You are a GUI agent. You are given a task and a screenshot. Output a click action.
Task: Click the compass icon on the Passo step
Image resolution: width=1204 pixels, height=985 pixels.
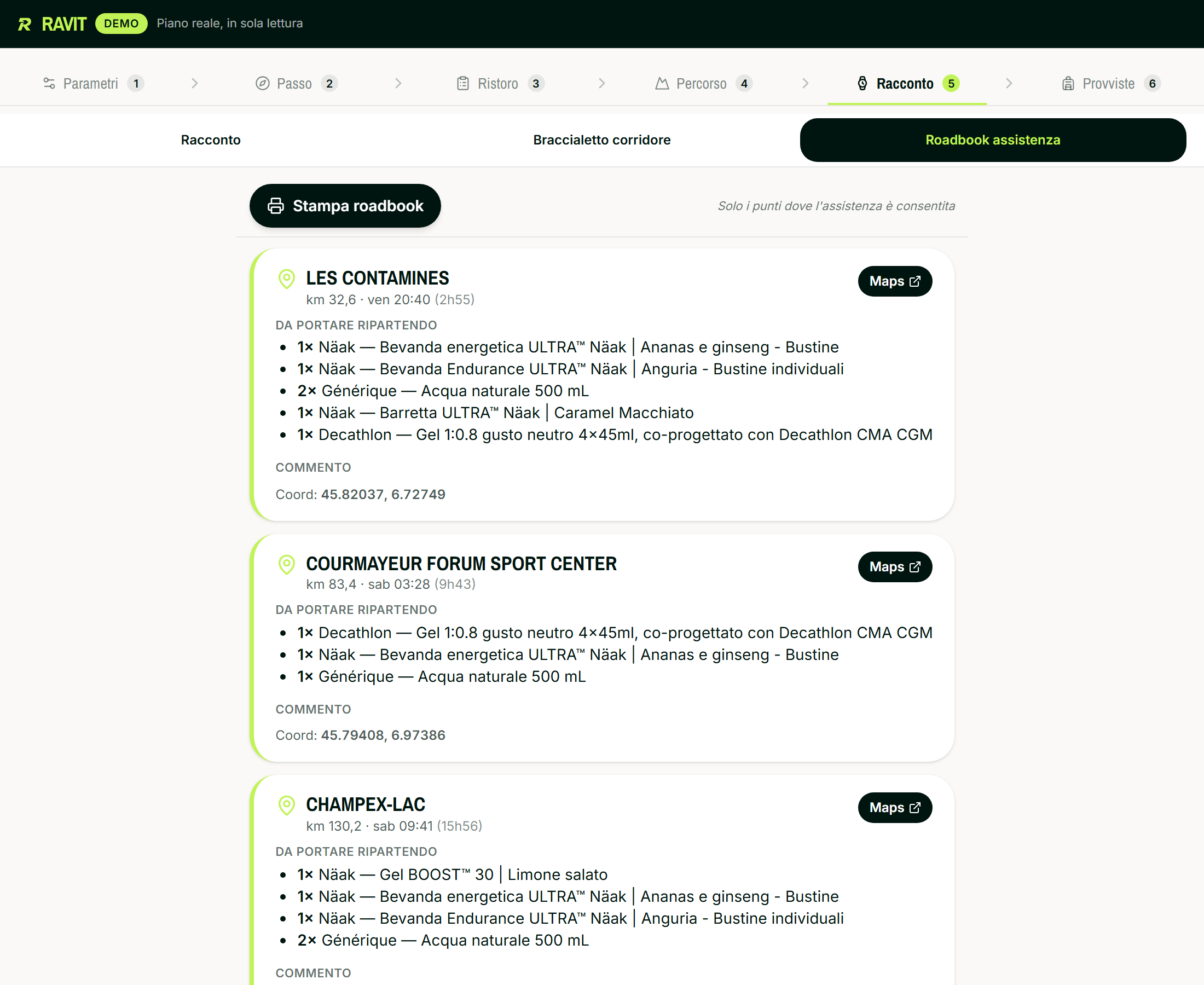pos(262,83)
